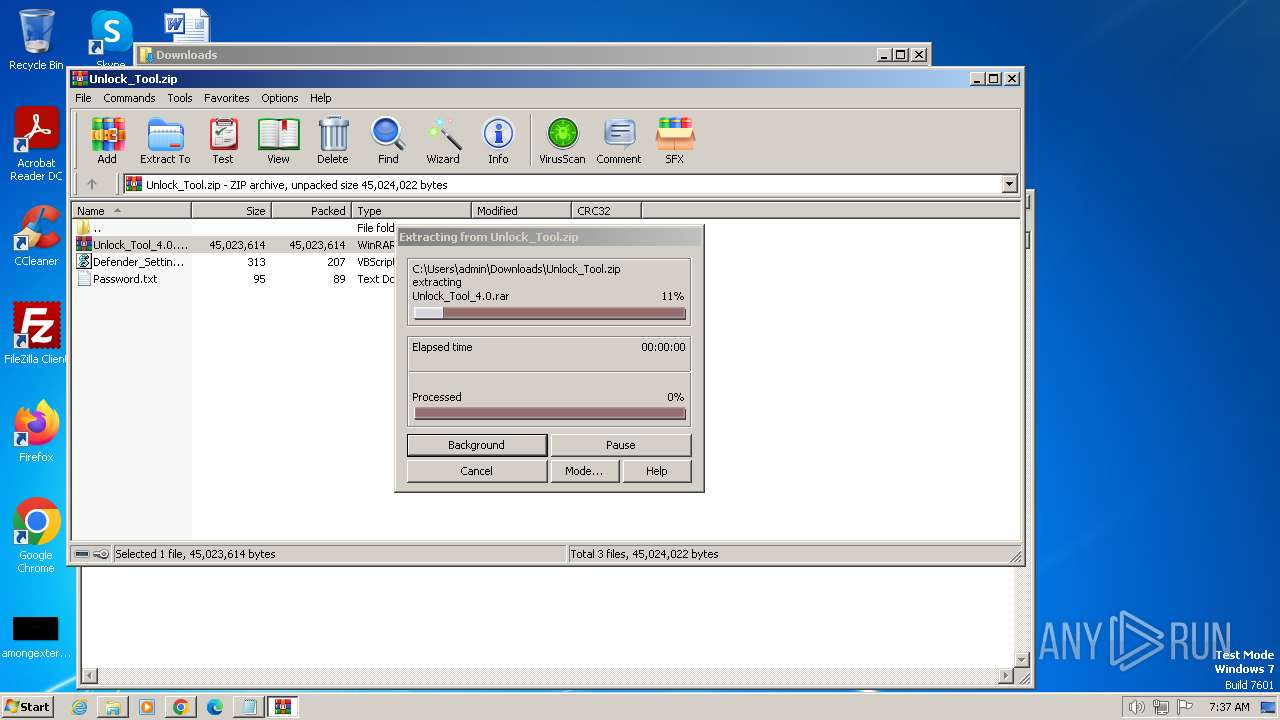1280x720 pixels.
Task: Open the Find tool
Action: (388, 141)
